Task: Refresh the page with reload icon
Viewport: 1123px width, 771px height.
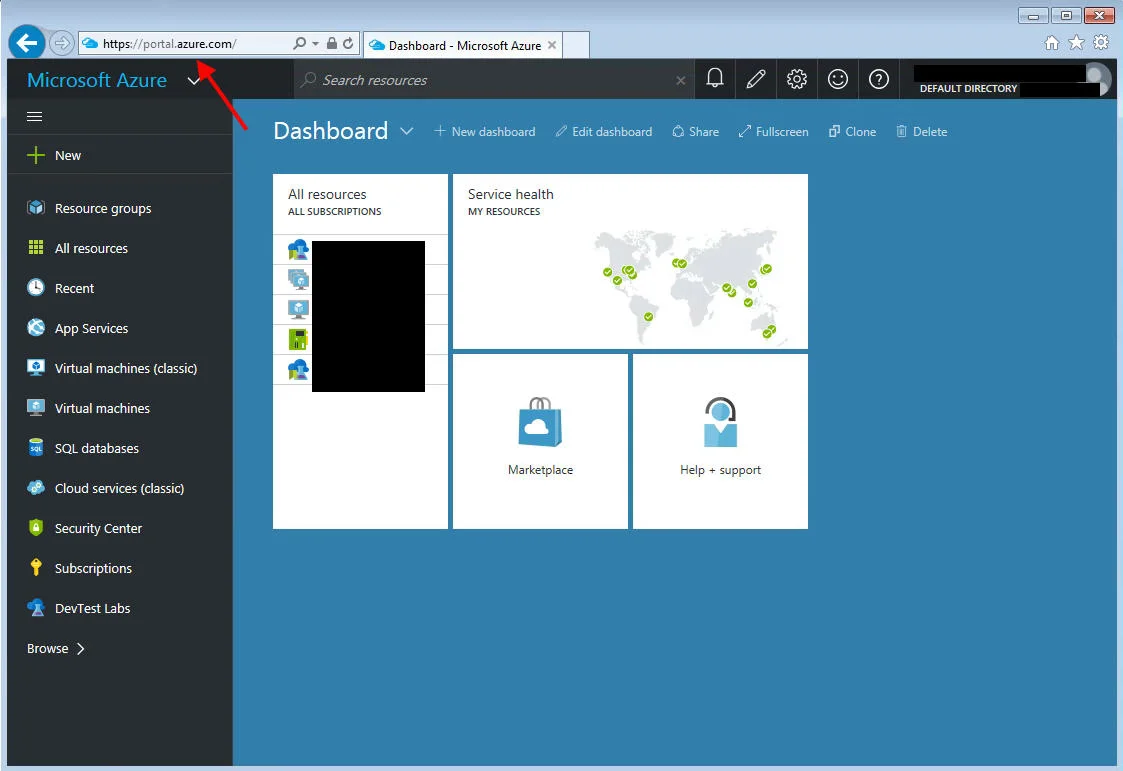Action: coord(348,44)
